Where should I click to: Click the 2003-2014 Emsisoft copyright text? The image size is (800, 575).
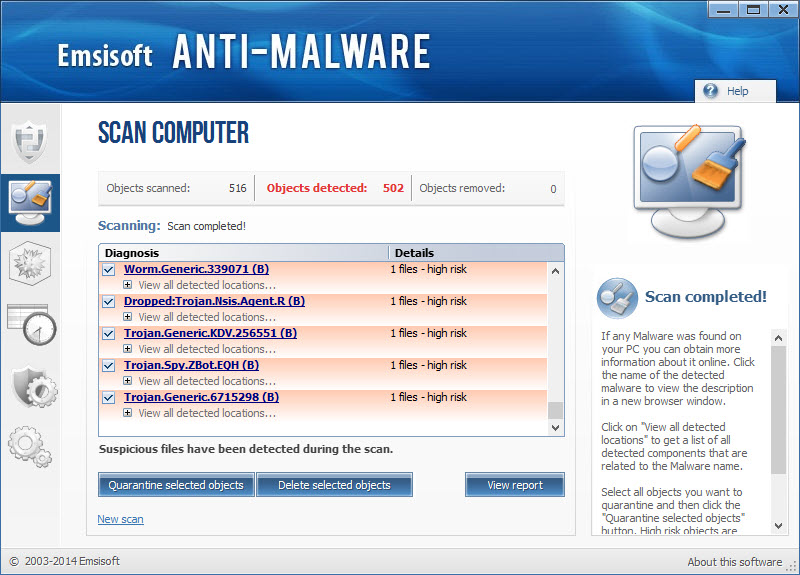click(x=65, y=561)
